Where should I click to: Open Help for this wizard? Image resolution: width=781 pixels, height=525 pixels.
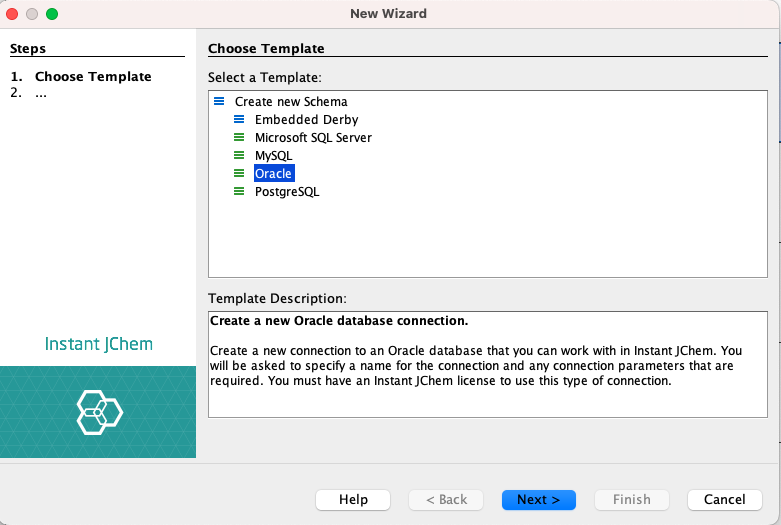[353, 499]
